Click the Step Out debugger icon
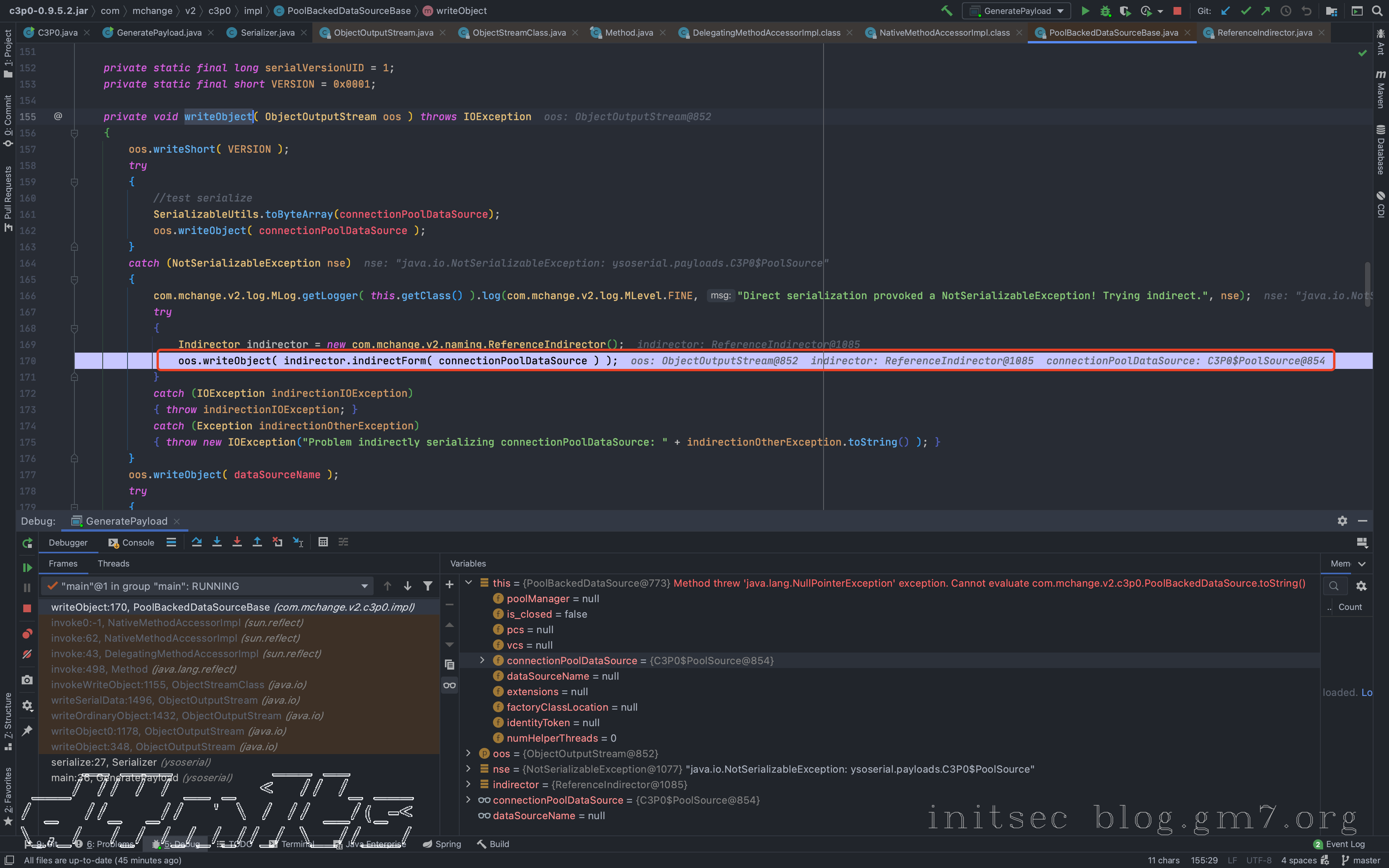This screenshot has width=1389, height=868. pyautogui.click(x=257, y=542)
